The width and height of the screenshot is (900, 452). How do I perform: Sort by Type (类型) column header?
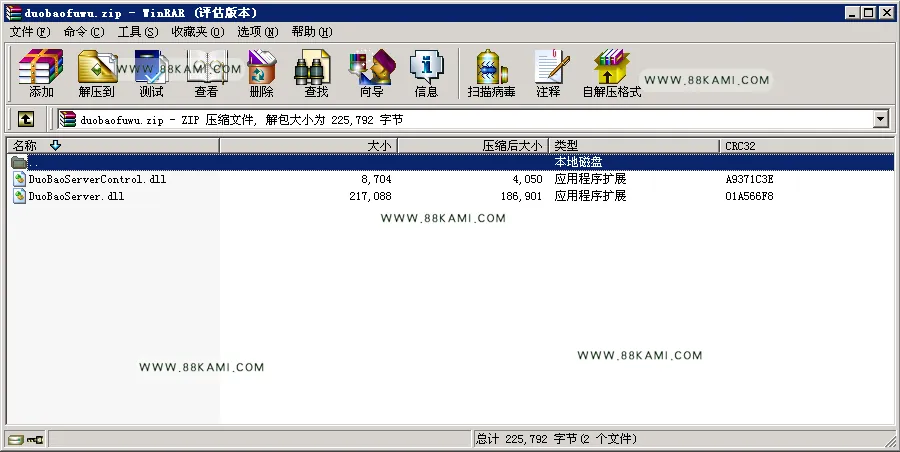(634, 146)
